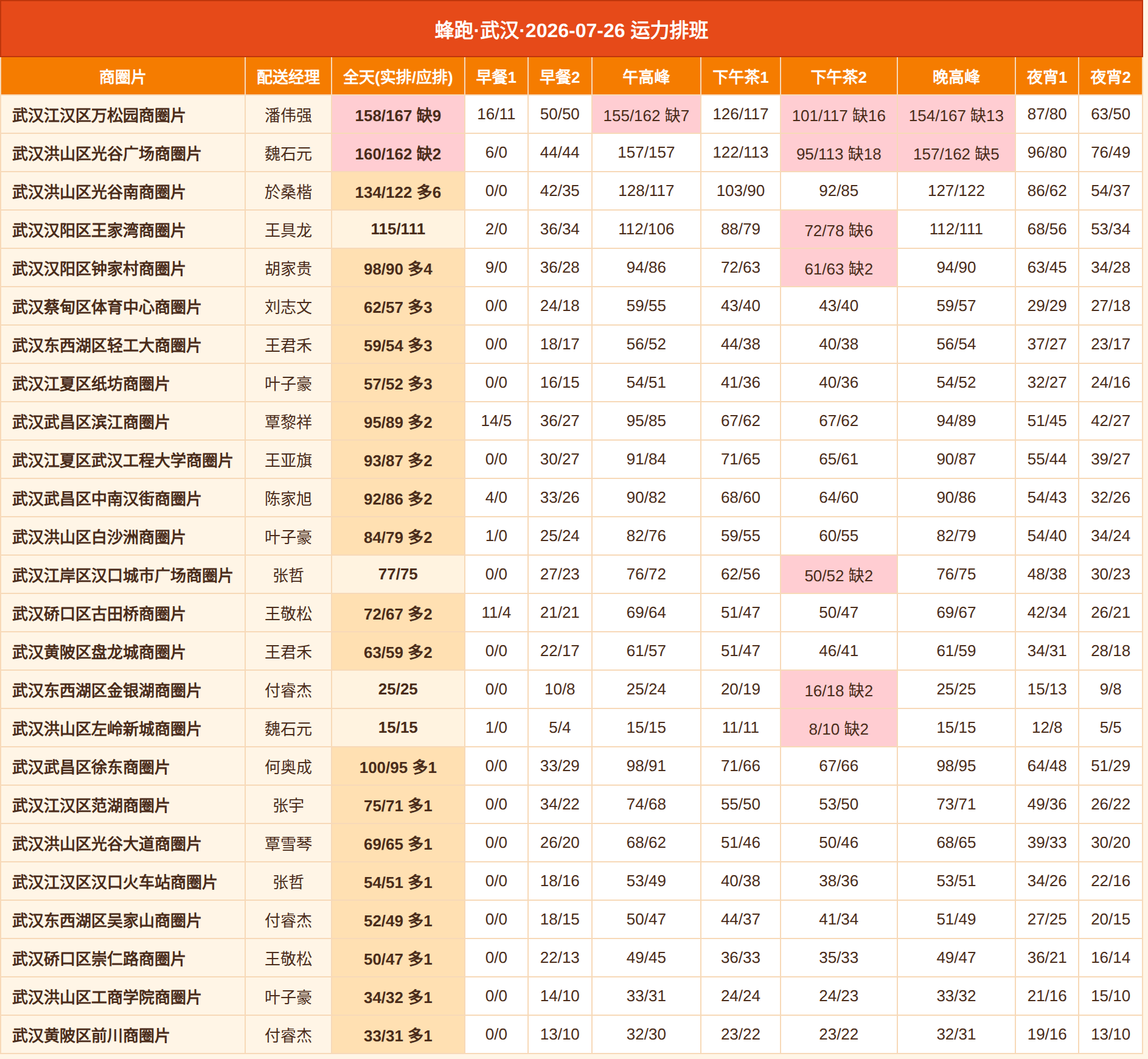This screenshot has height=1059, width=1148.
Task: Select manager name 刘志文
Action: (x=288, y=307)
